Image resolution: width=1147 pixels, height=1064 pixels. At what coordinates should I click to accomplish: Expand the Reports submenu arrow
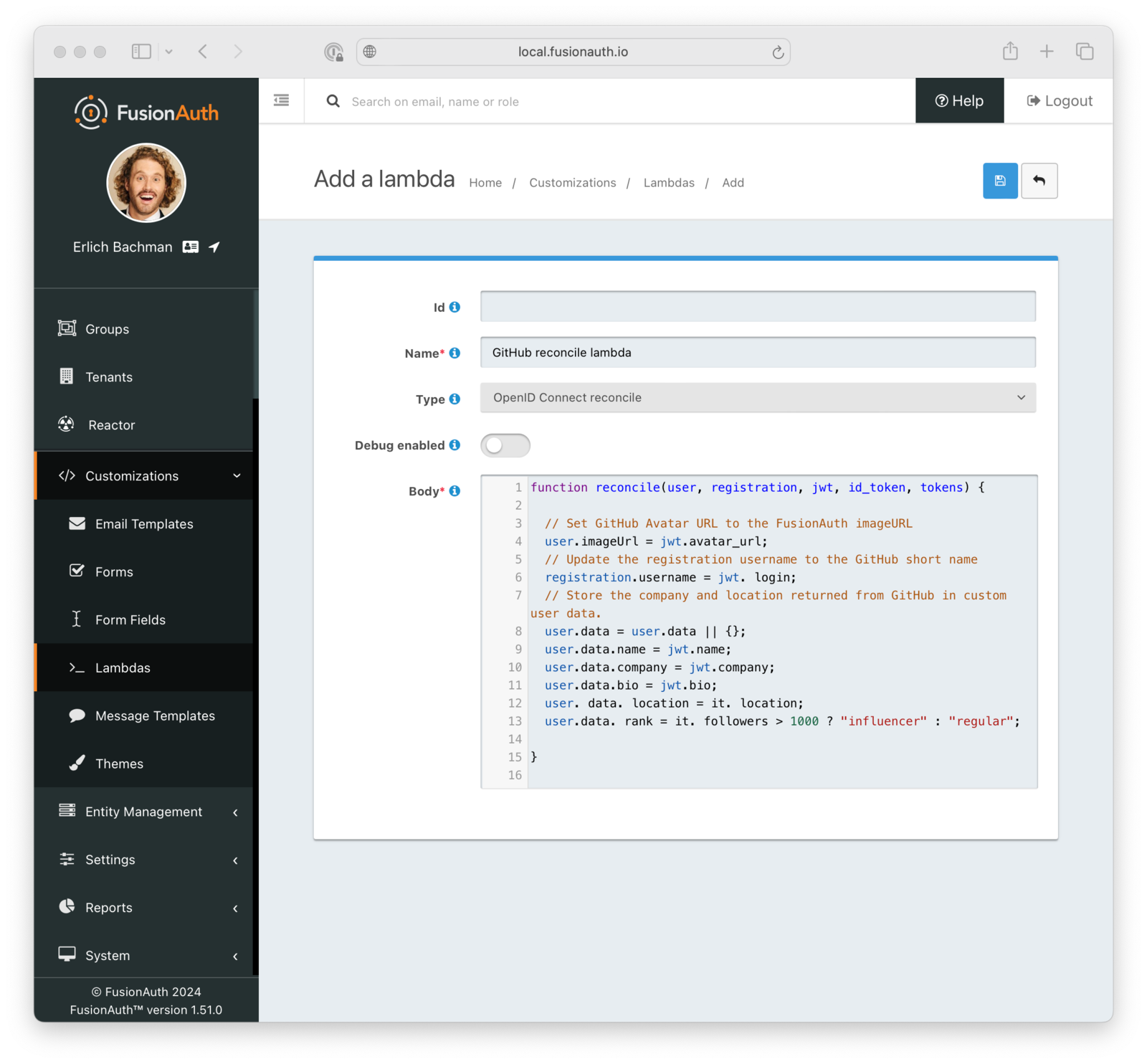coord(235,908)
